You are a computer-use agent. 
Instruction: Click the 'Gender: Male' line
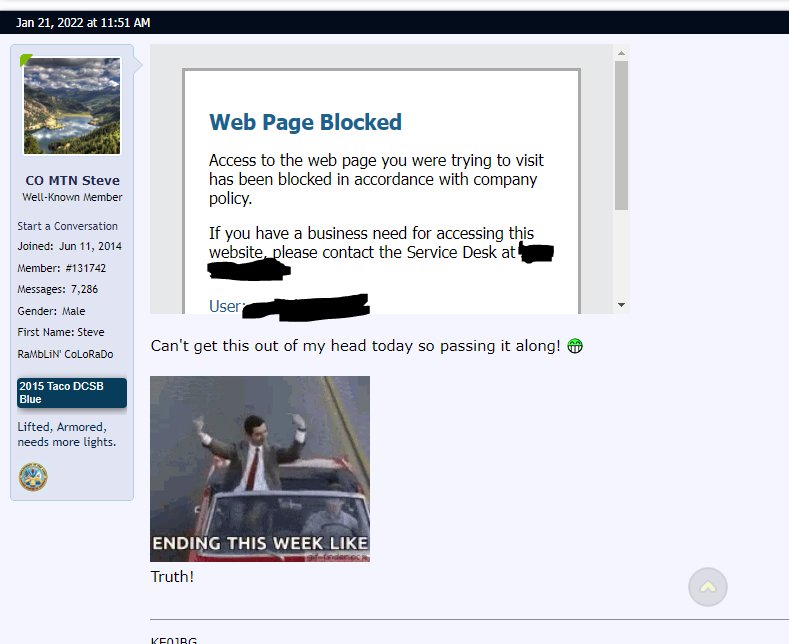(x=51, y=311)
